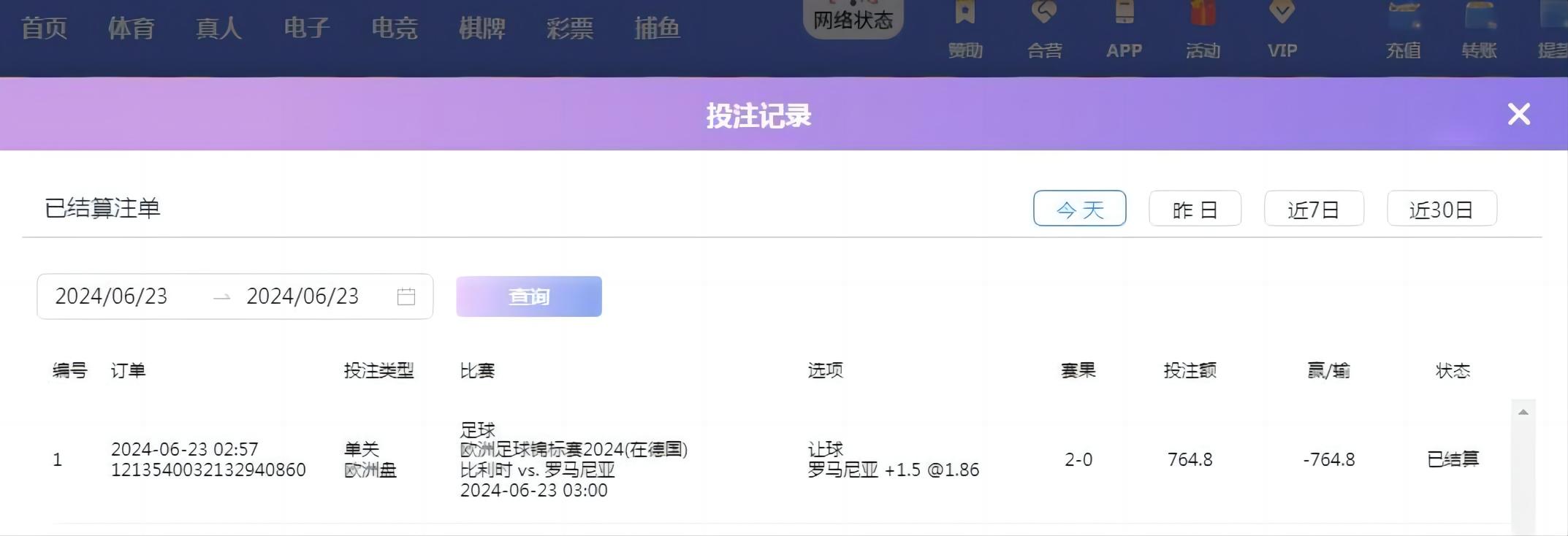Screen dimensions: 1568x536
Task: Select the 昨日 date filter
Action: [x=1195, y=209]
